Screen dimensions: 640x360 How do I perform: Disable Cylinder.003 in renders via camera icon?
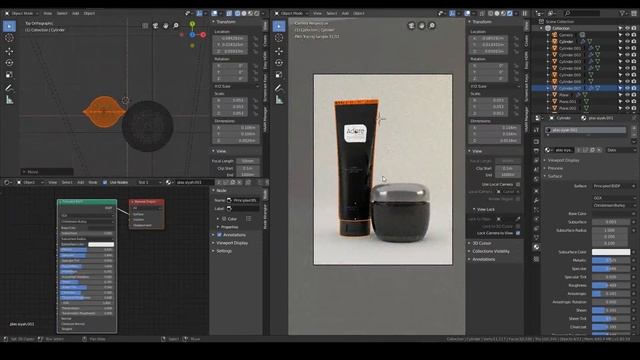coord(634,62)
